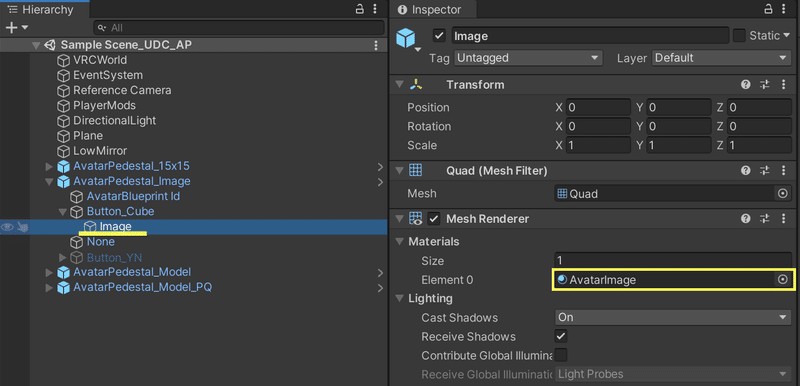The width and height of the screenshot is (800, 386).
Task: Uncheck the Receive Shadows checkbox
Action: (561, 337)
